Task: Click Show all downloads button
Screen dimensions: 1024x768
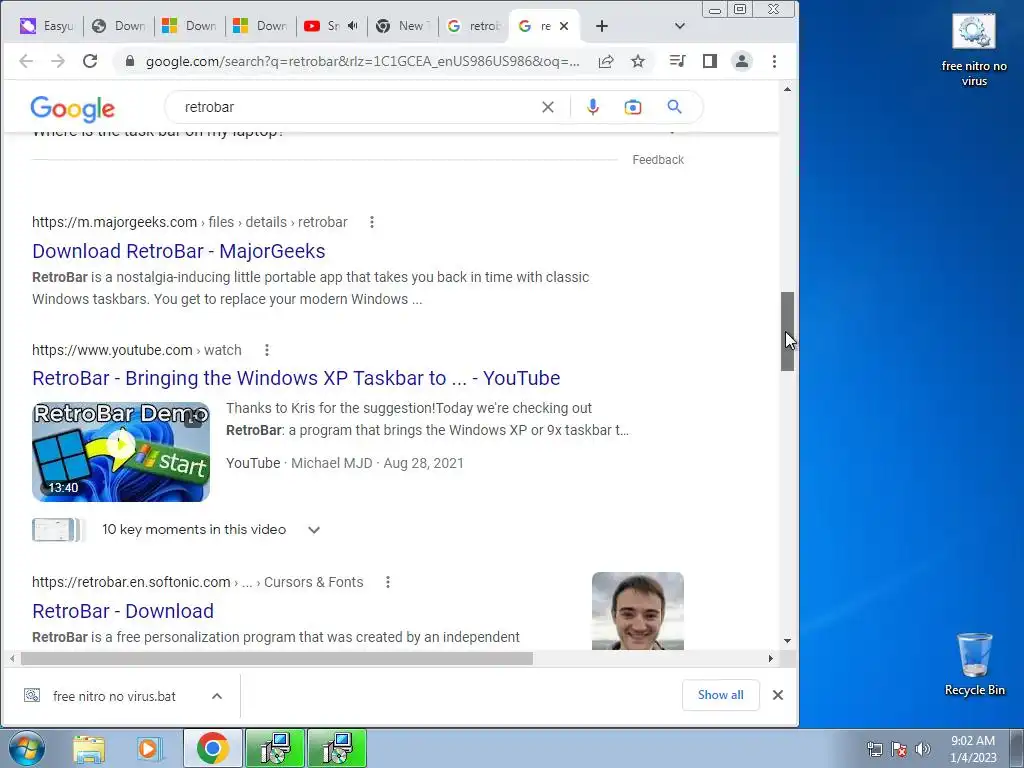Action: [x=720, y=695]
